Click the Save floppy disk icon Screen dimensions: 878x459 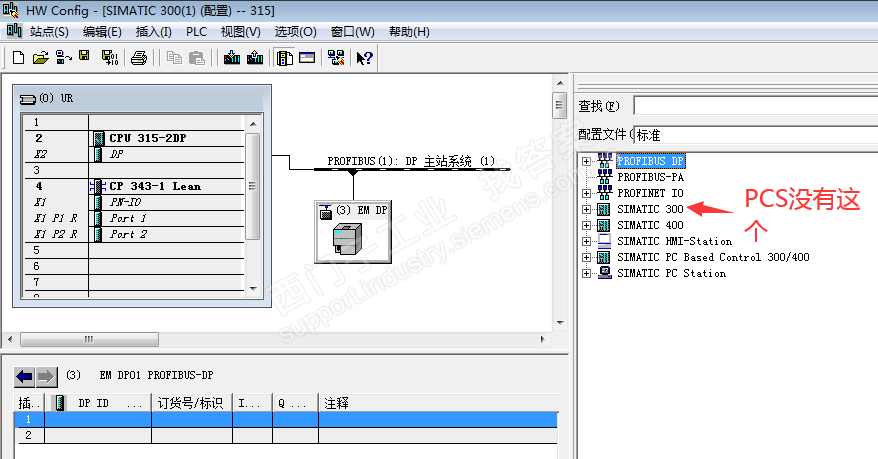tap(84, 57)
